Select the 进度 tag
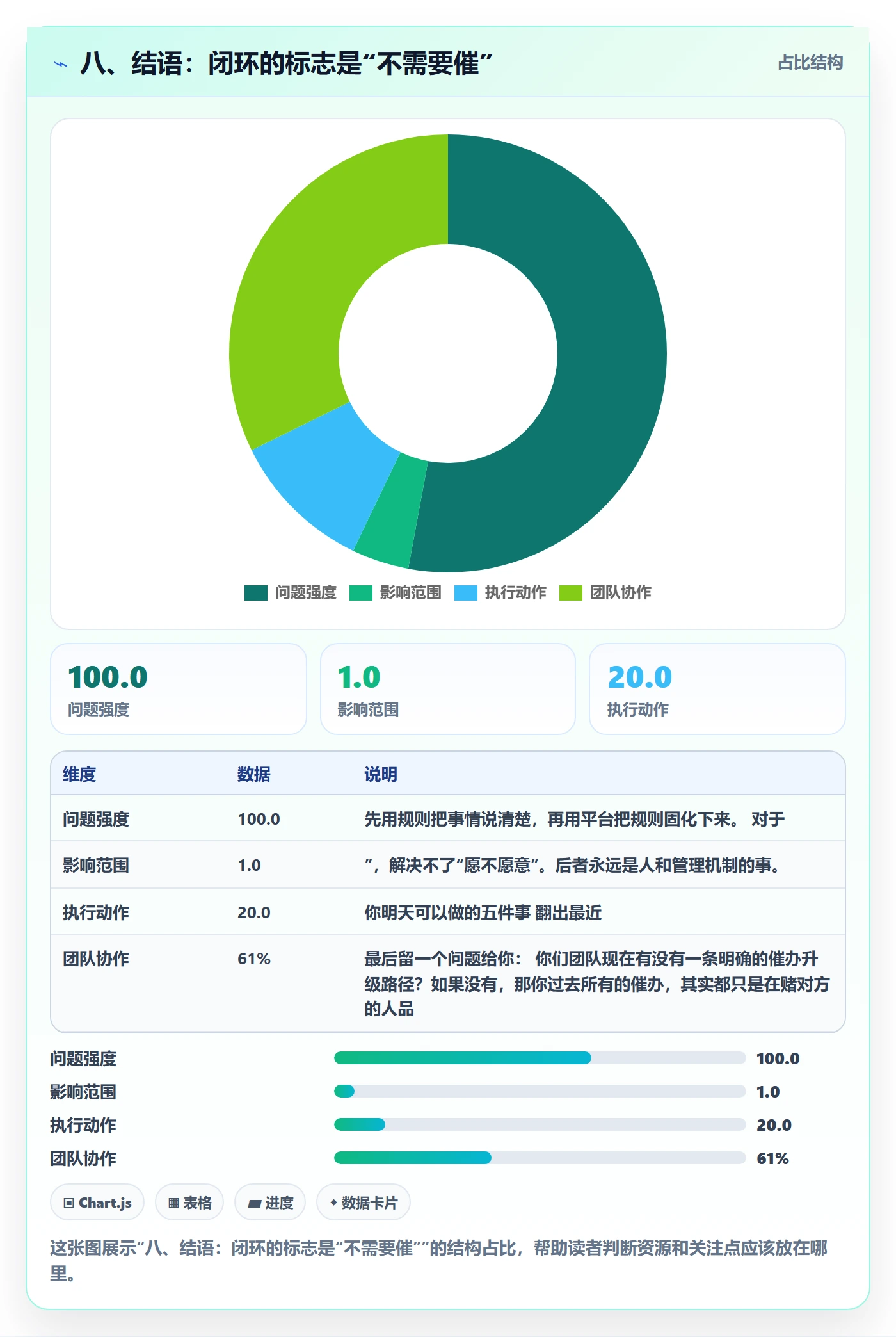 pos(270,1203)
